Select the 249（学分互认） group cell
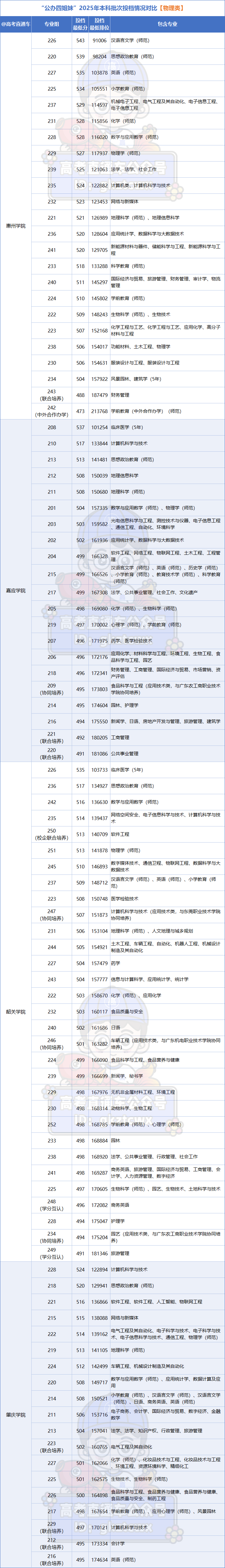225x1568 pixels. [x=52, y=1253]
